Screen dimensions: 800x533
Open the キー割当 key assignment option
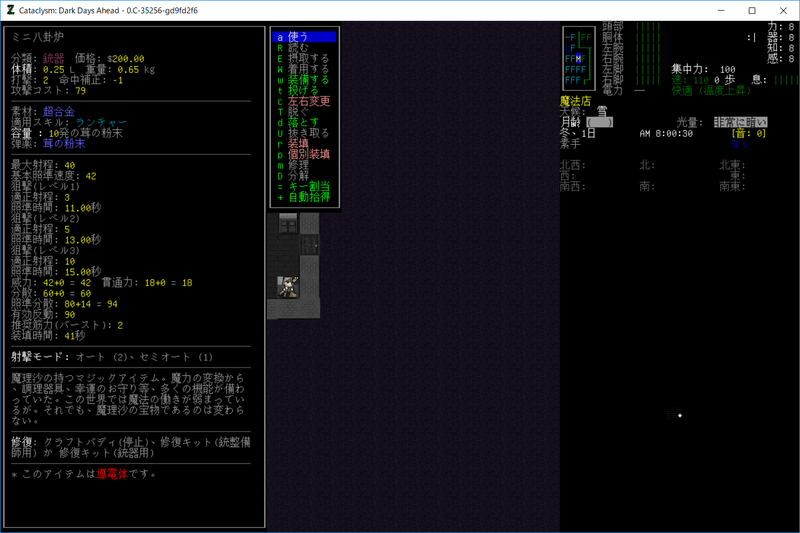(x=304, y=186)
